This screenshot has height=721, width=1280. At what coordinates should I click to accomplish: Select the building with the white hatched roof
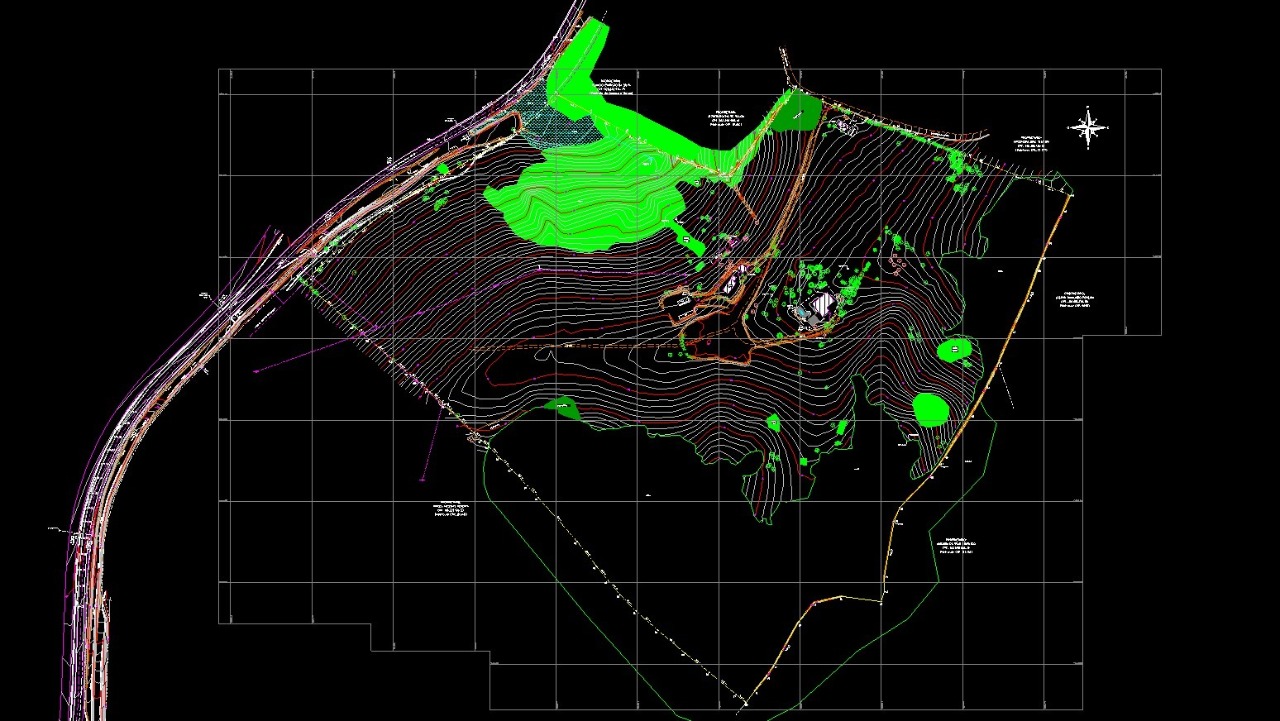coord(822,304)
